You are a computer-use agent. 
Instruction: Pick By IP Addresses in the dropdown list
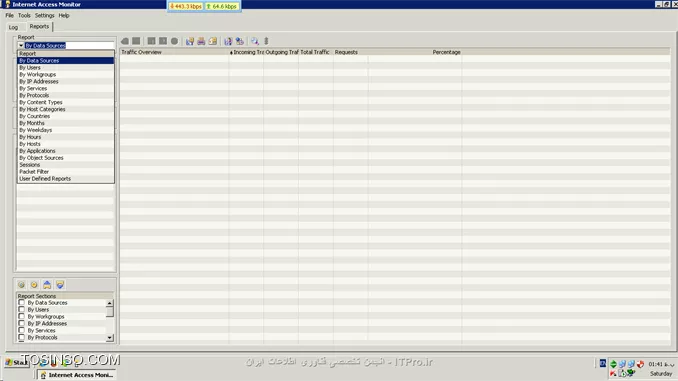pyautogui.click(x=66, y=81)
